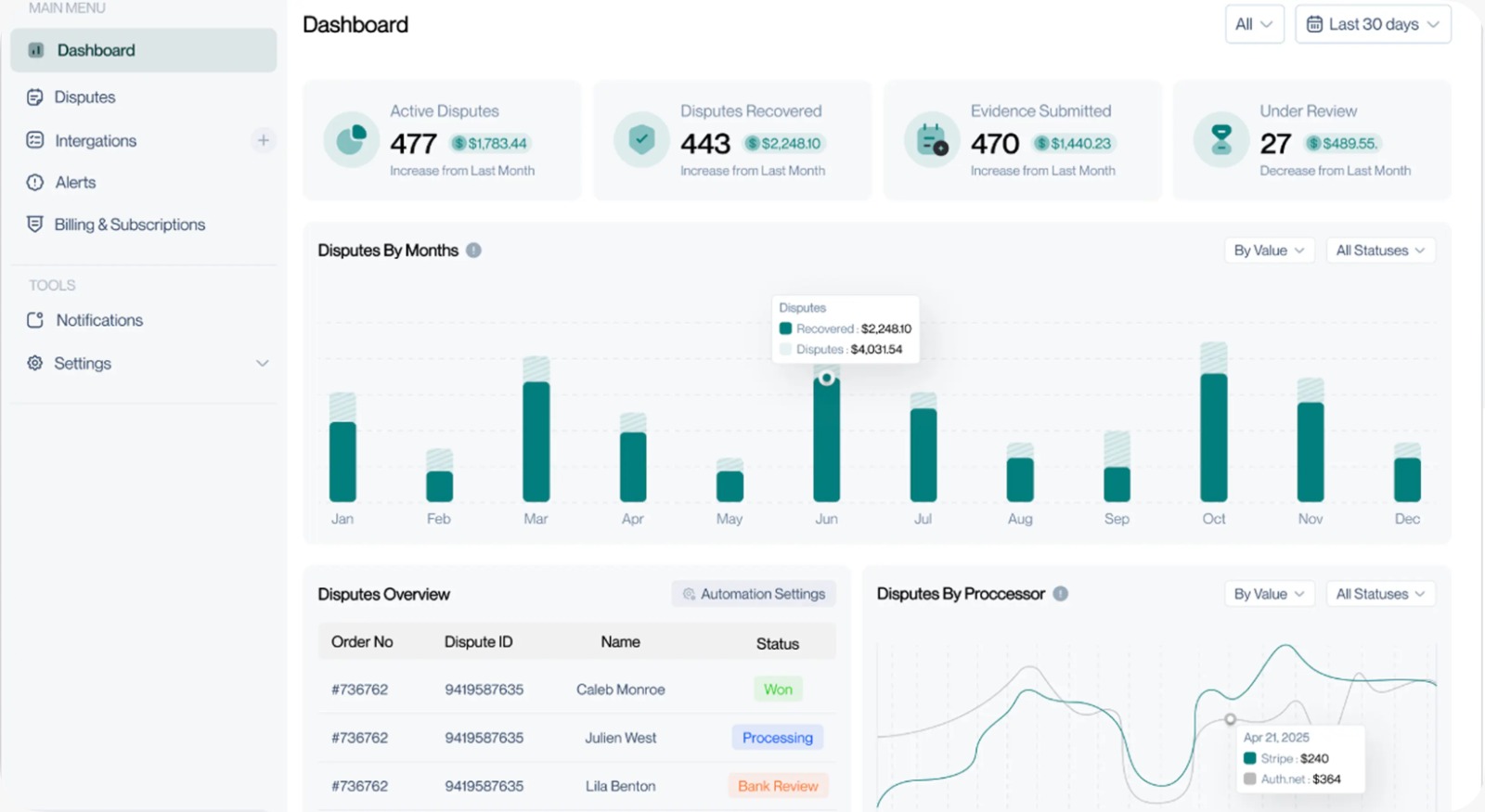Click the info icon next to Disputes By Months
The height and width of the screenshot is (812, 1485).
[473, 251]
